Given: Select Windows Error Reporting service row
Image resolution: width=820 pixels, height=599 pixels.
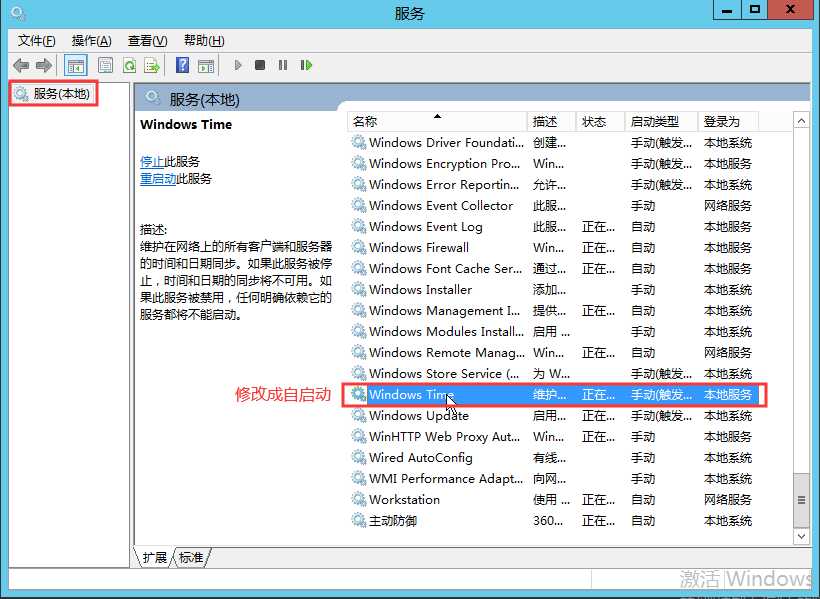Looking at the screenshot, I should pos(552,185).
